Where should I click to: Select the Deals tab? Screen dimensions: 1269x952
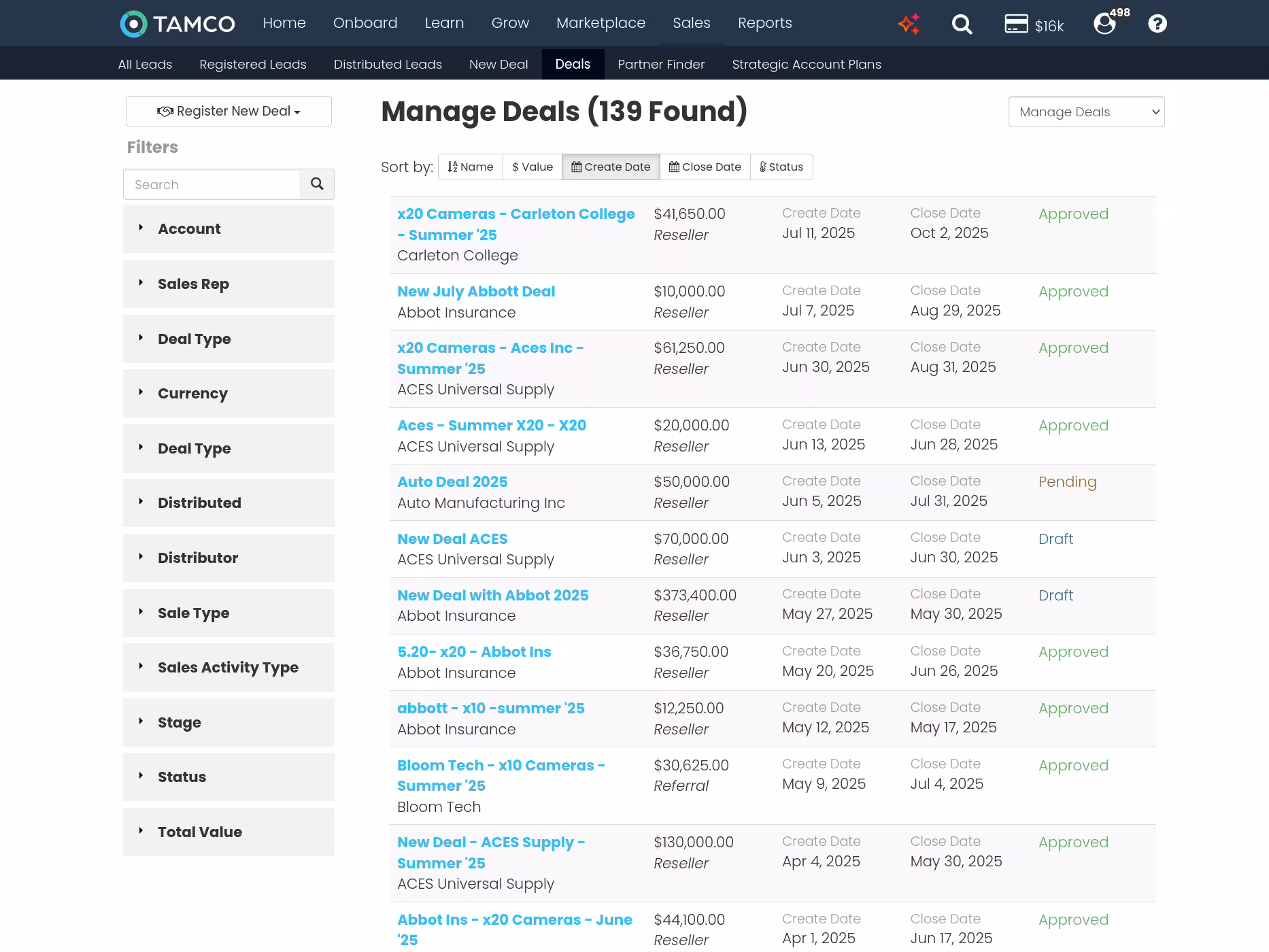click(x=573, y=64)
